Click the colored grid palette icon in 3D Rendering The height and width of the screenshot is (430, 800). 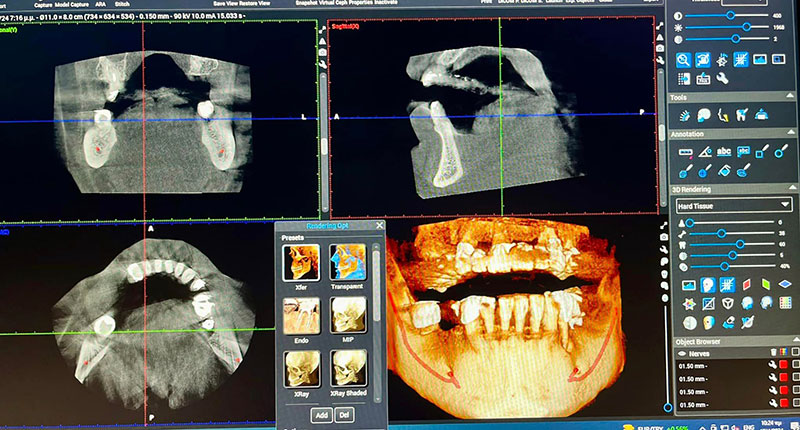coord(785,303)
